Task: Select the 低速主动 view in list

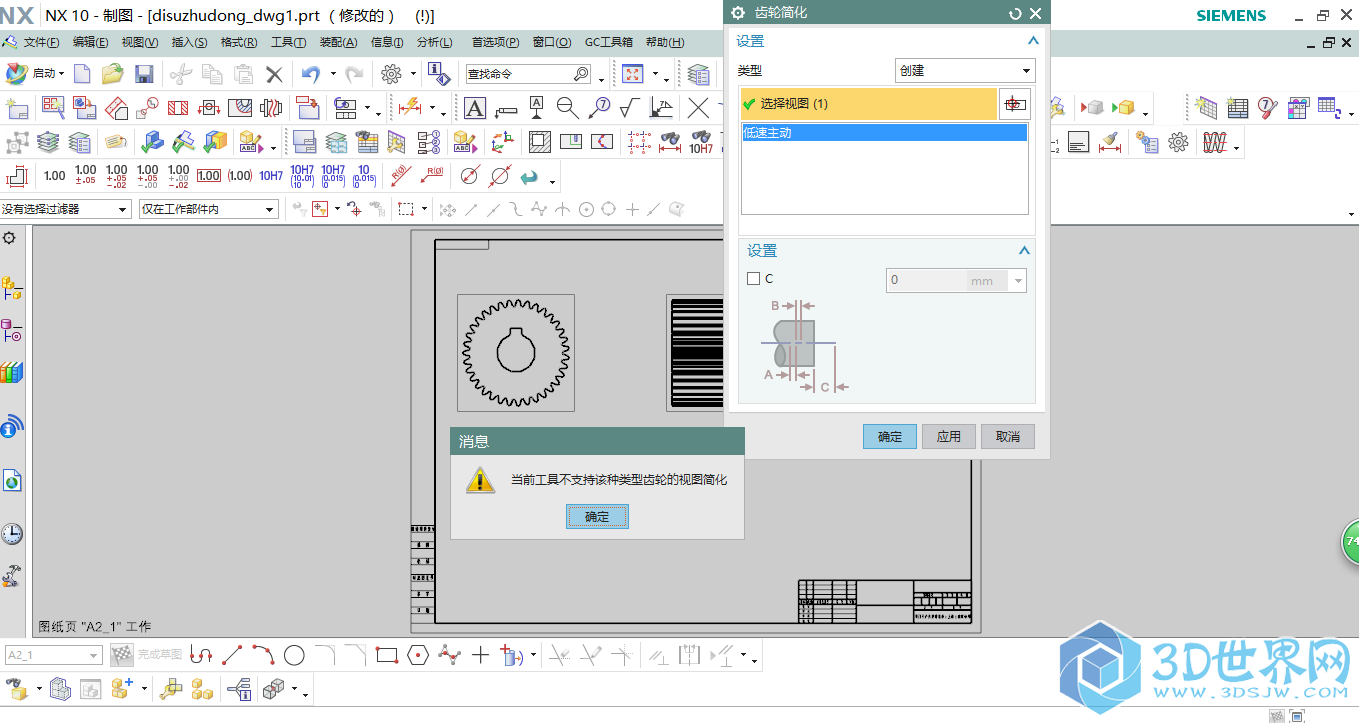Action: pyautogui.click(x=884, y=132)
